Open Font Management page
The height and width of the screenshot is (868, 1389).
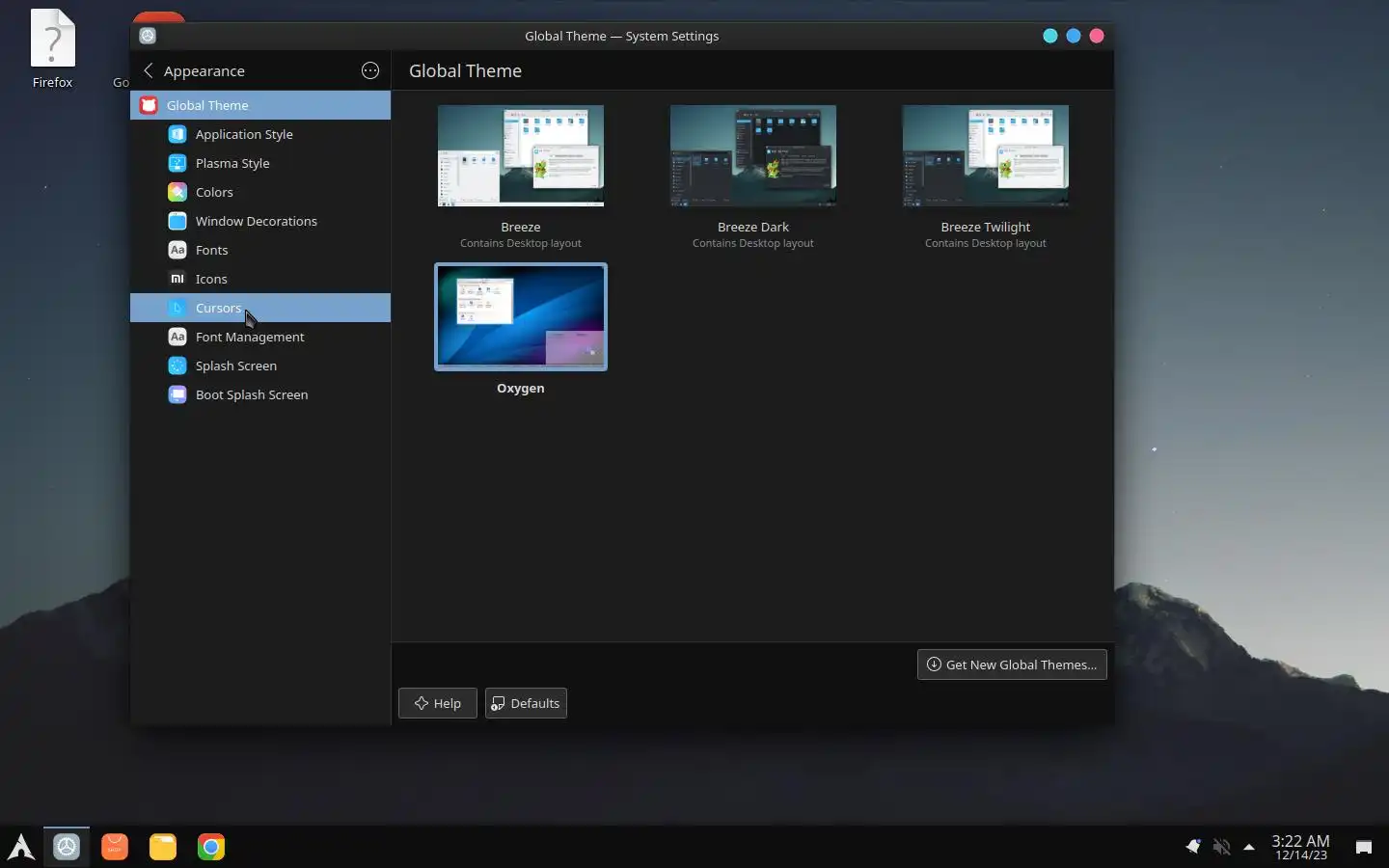point(259,337)
